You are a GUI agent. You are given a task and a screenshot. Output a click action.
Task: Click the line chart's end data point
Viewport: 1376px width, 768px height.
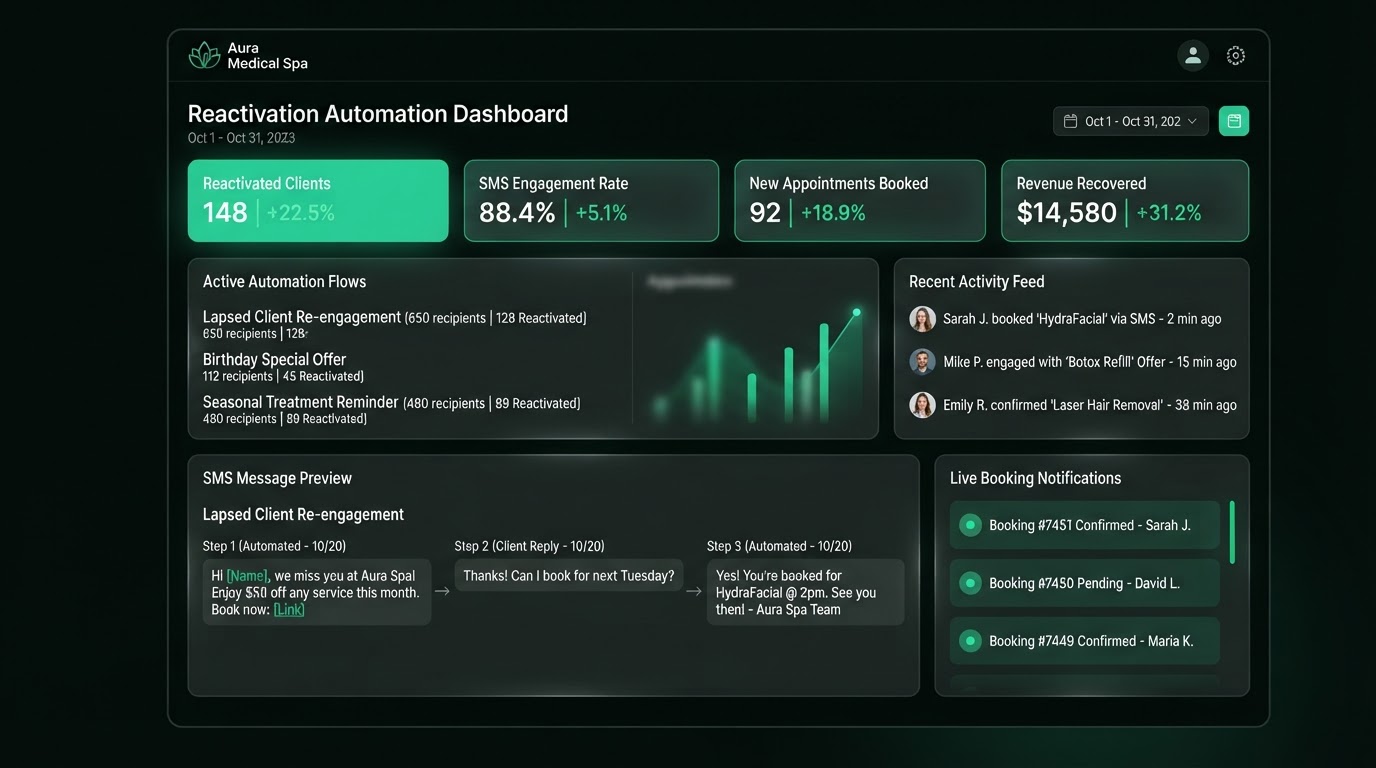click(857, 312)
